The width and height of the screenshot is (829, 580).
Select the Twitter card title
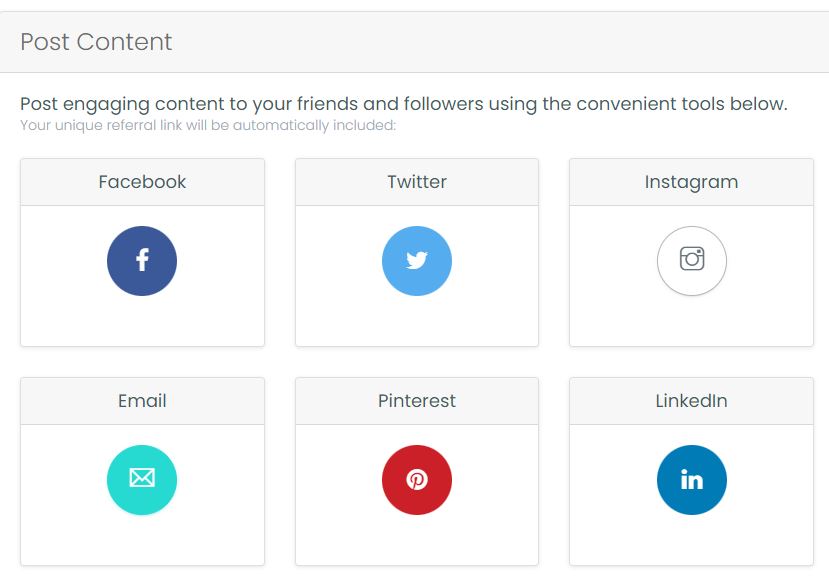[417, 182]
